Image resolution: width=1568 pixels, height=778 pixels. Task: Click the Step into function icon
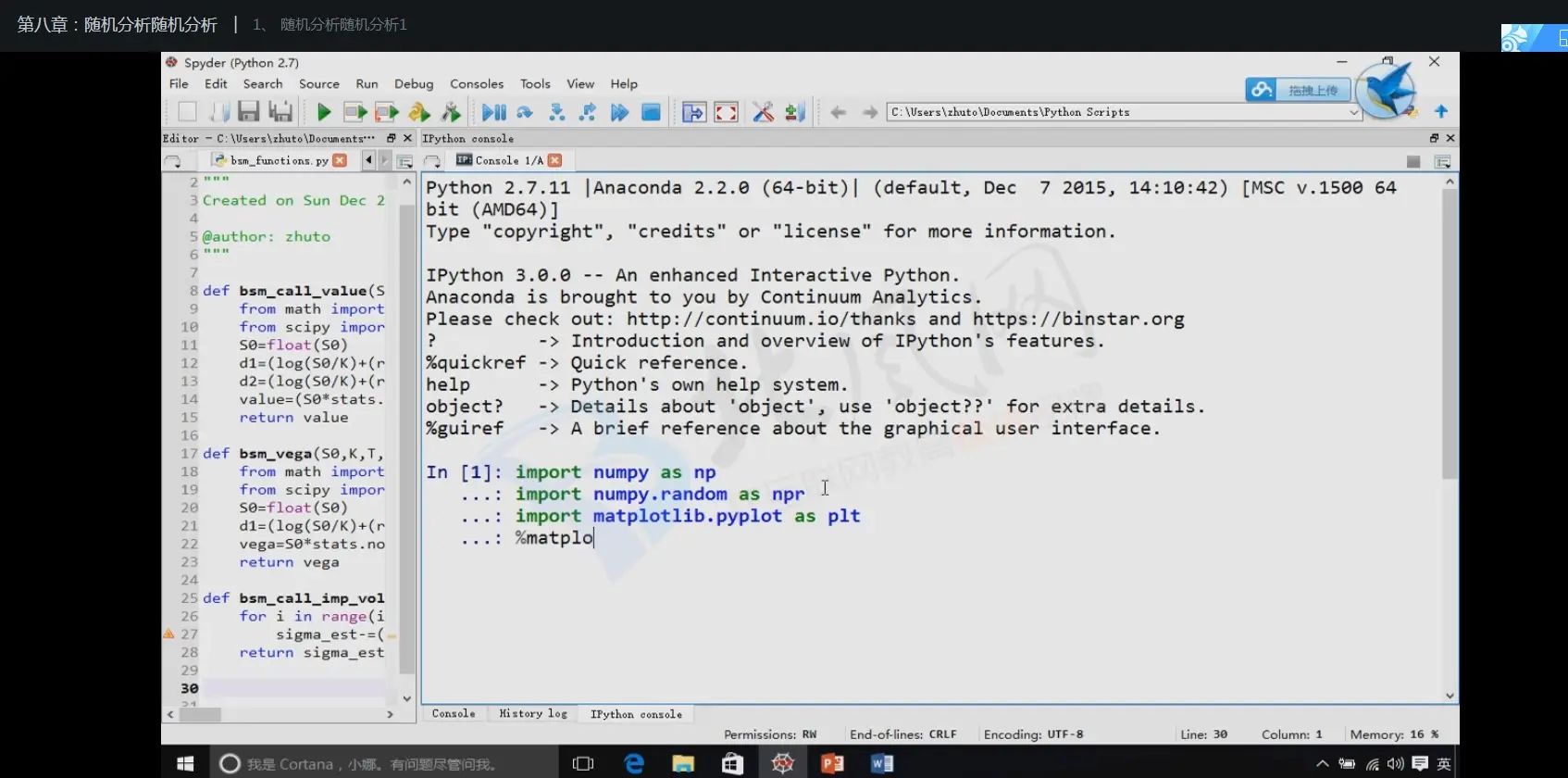click(x=557, y=112)
